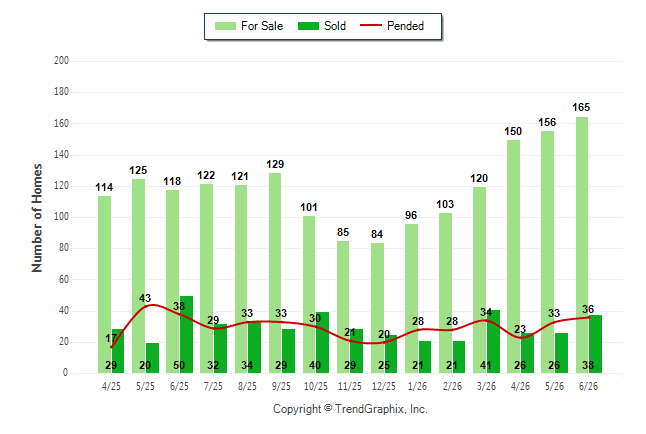Click the Pended red line legend marker
This screenshot has width=646, height=434.
coord(371,26)
